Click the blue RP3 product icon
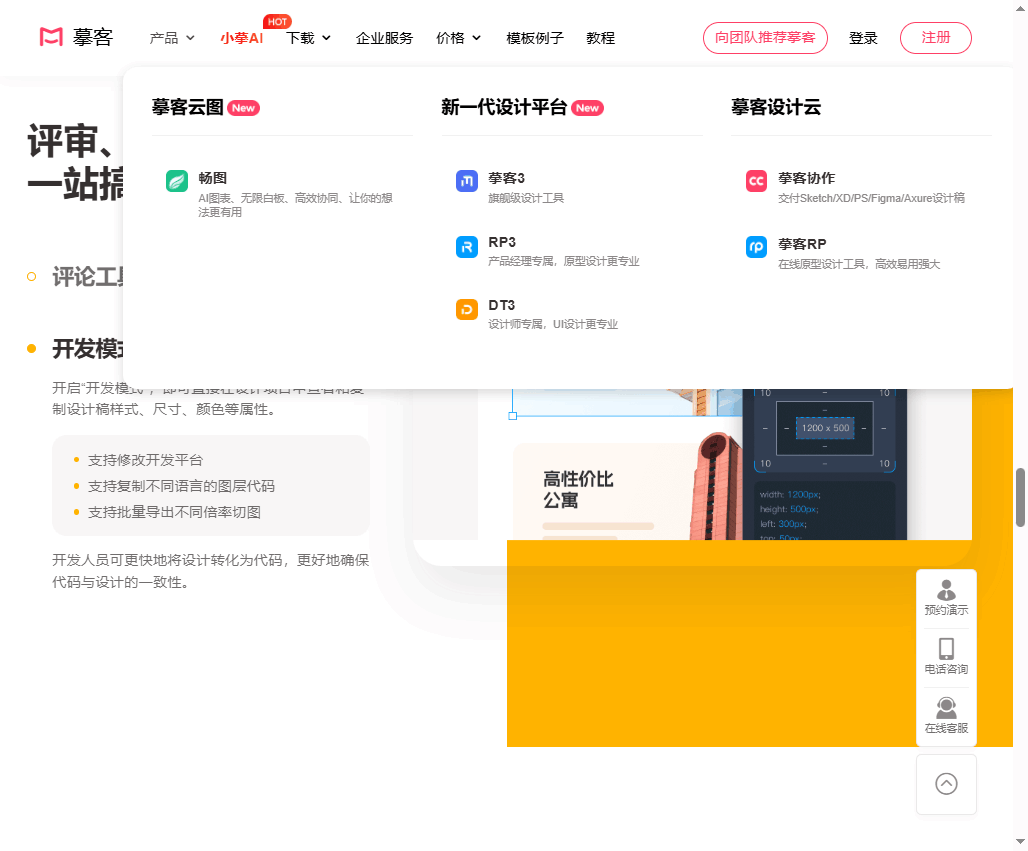Image resolution: width=1028 pixels, height=851 pixels. 466,246
